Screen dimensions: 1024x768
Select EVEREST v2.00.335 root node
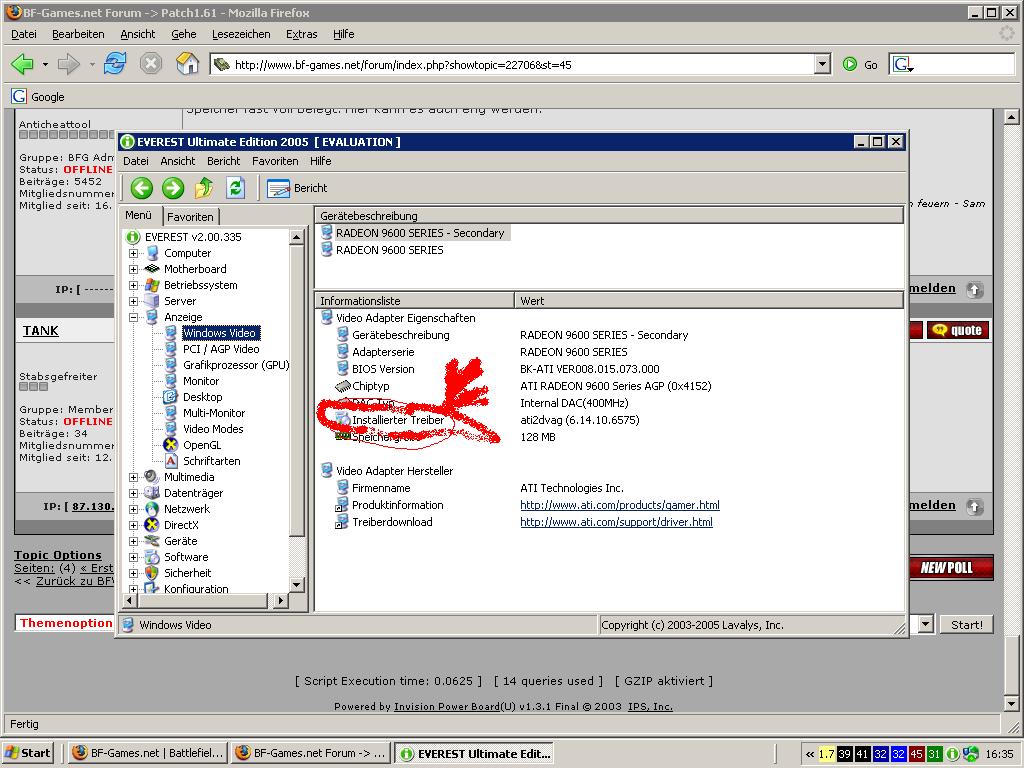[x=193, y=236]
